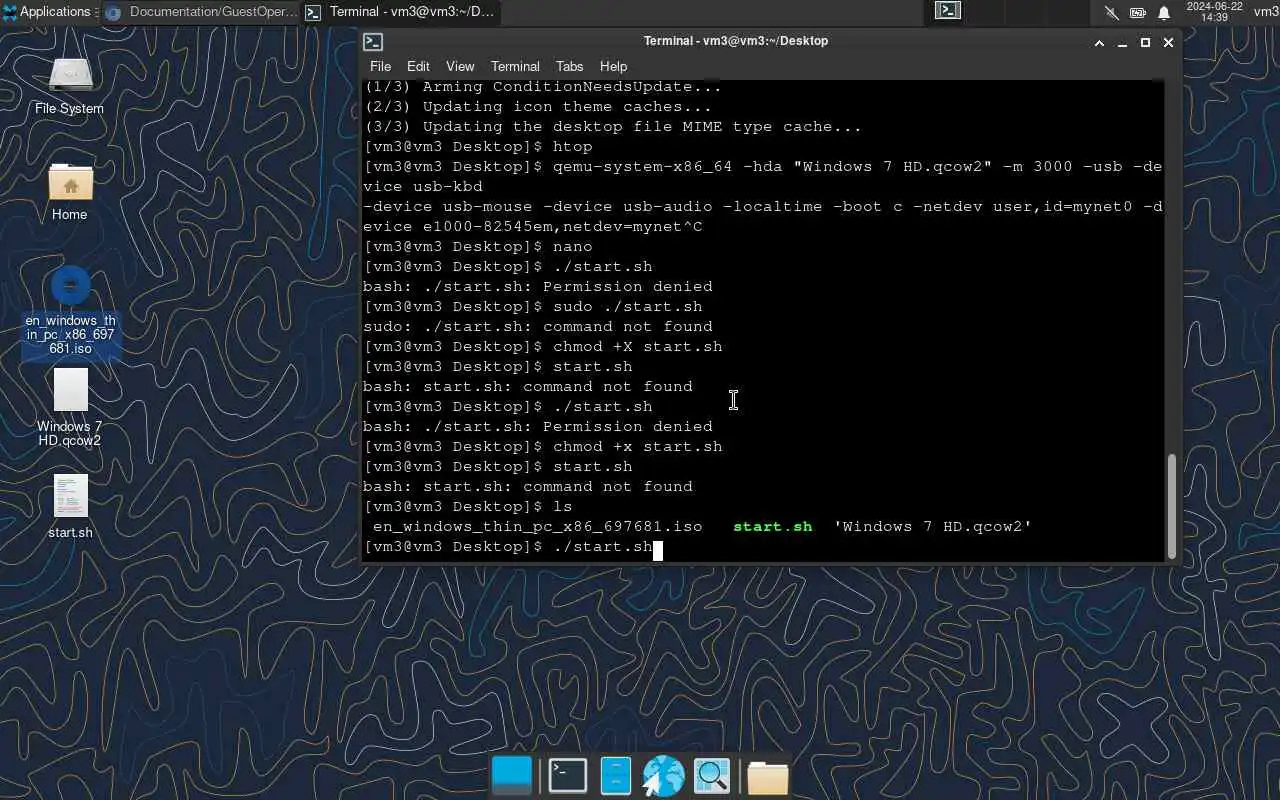The image size is (1280, 800).
Task: Click the muted volume icon in the panel
Action: [x=1112, y=13]
